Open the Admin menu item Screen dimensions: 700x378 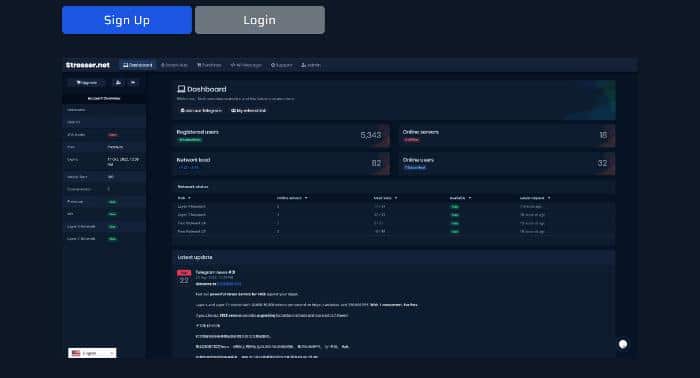point(310,65)
